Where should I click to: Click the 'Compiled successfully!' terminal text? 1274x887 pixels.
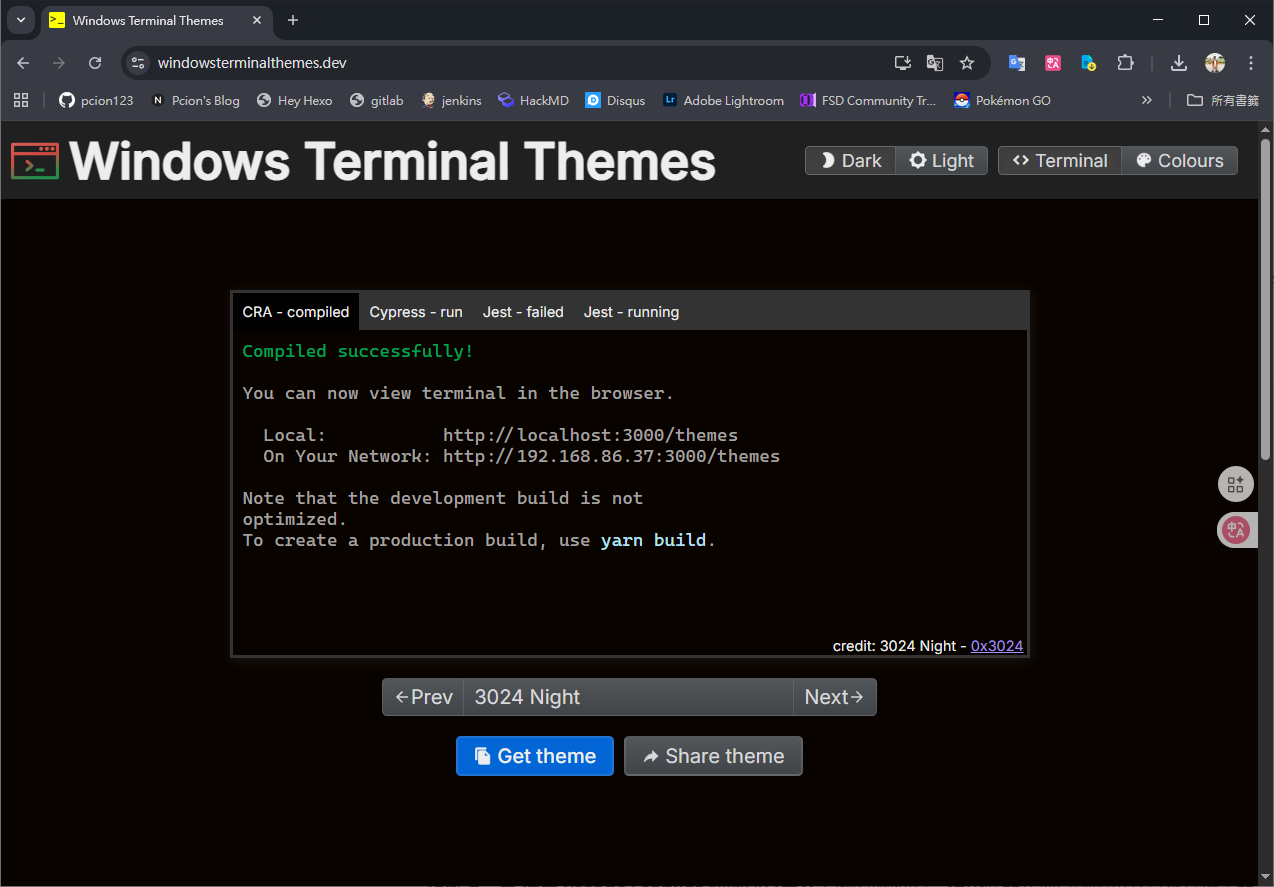click(358, 351)
